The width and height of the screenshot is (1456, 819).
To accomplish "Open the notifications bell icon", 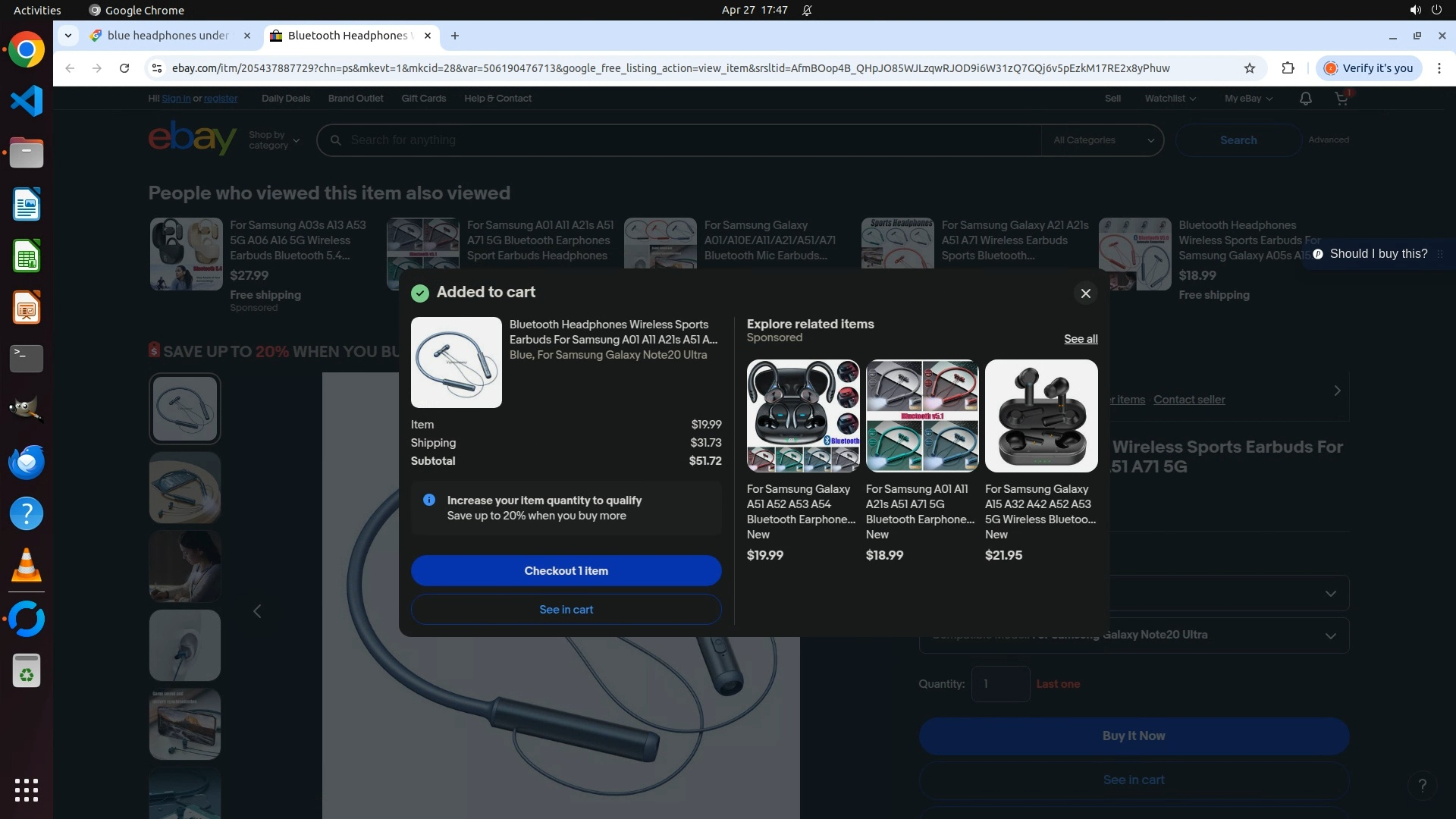I will tap(1305, 99).
